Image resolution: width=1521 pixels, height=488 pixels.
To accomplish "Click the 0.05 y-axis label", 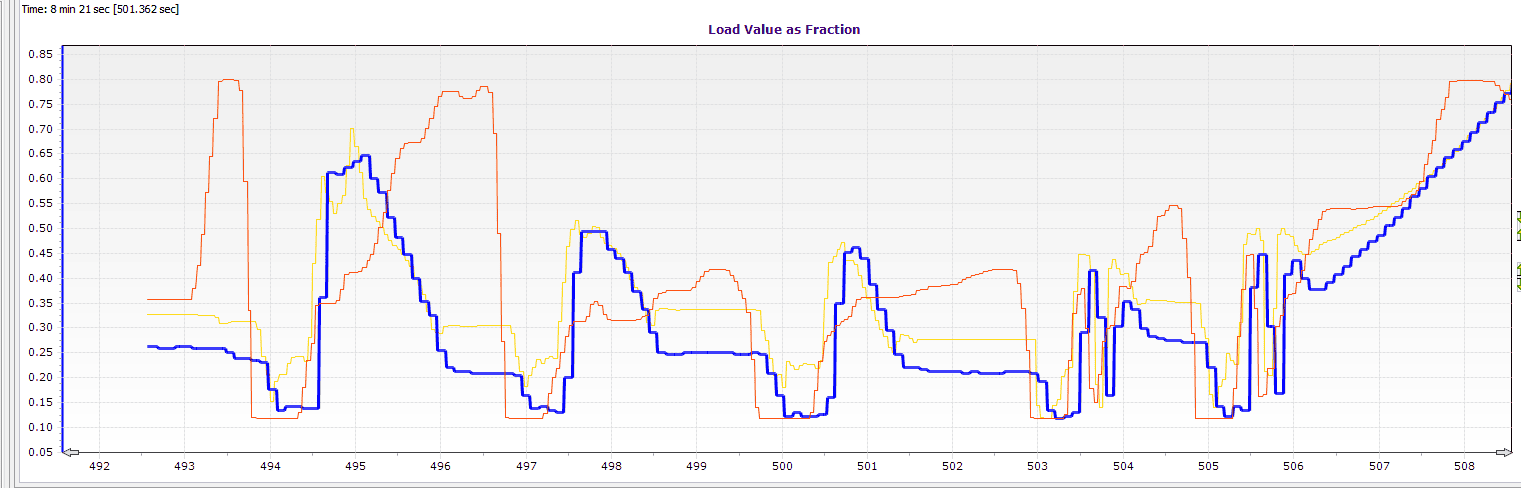I will point(41,452).
